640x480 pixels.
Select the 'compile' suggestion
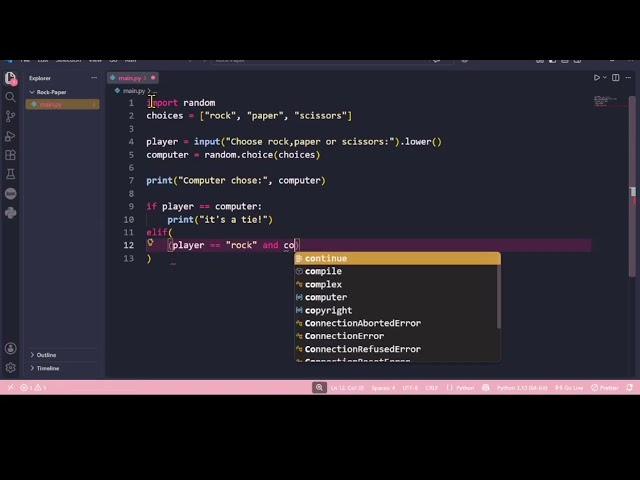click(x=396, y=271)
